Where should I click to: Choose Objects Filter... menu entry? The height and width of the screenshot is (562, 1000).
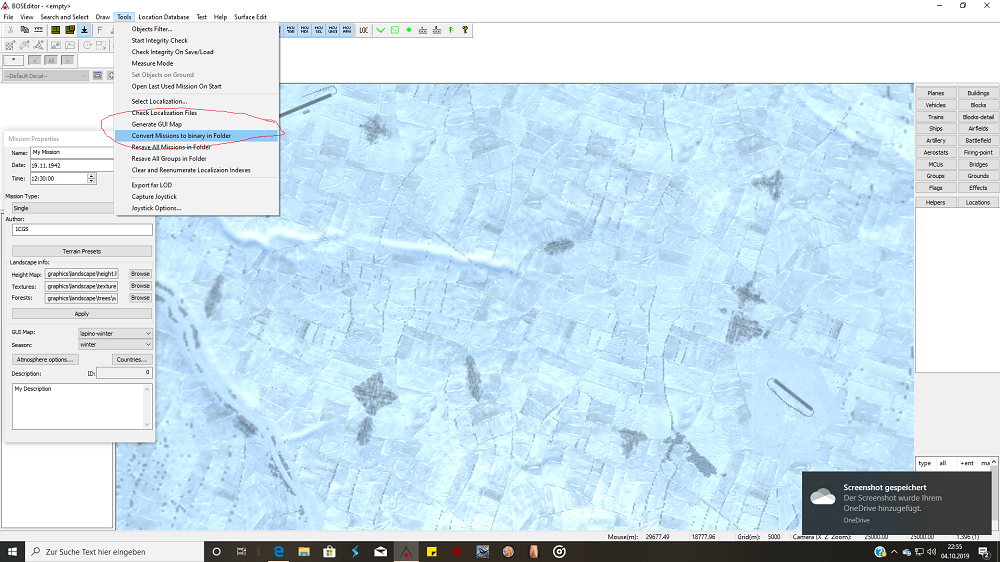(196, 29)
